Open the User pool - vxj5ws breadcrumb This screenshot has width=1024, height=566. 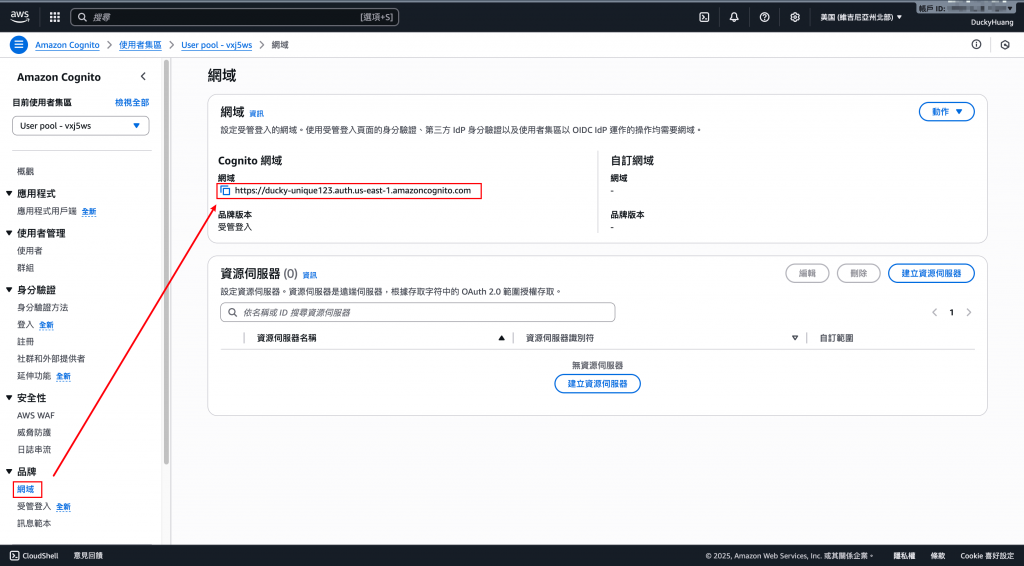point(216,45)
